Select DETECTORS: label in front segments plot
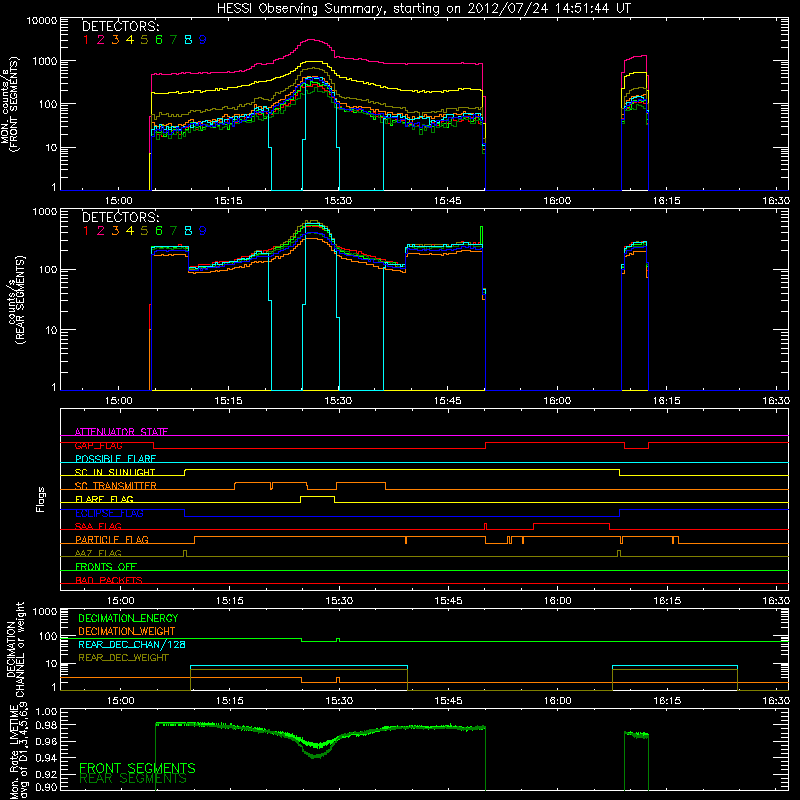This screenshot has height=800, width=800. pos(121,26)
